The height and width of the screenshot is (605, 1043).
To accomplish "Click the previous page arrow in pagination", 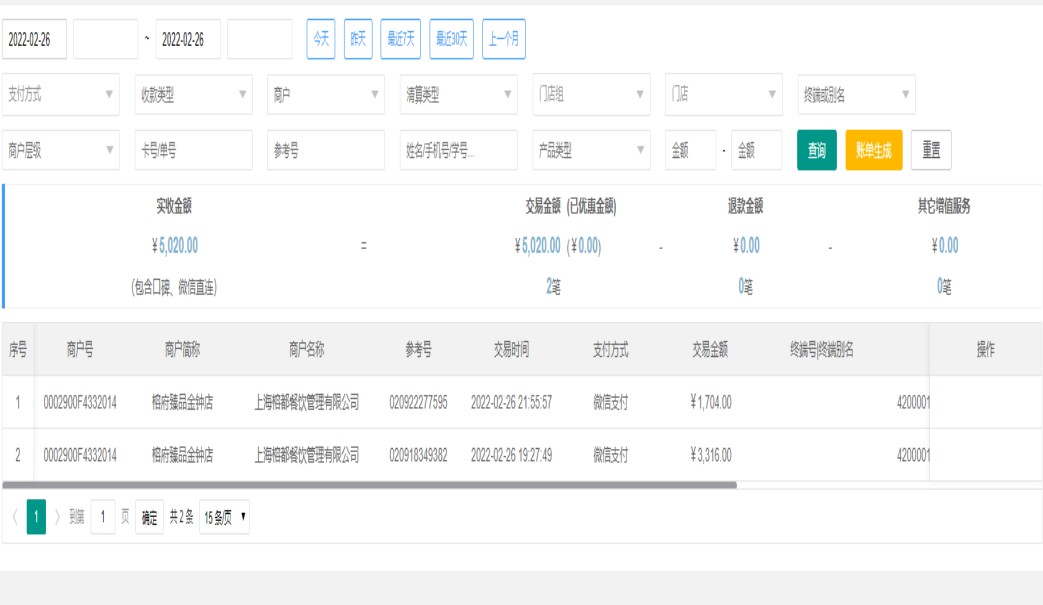I will coord(14,517).
